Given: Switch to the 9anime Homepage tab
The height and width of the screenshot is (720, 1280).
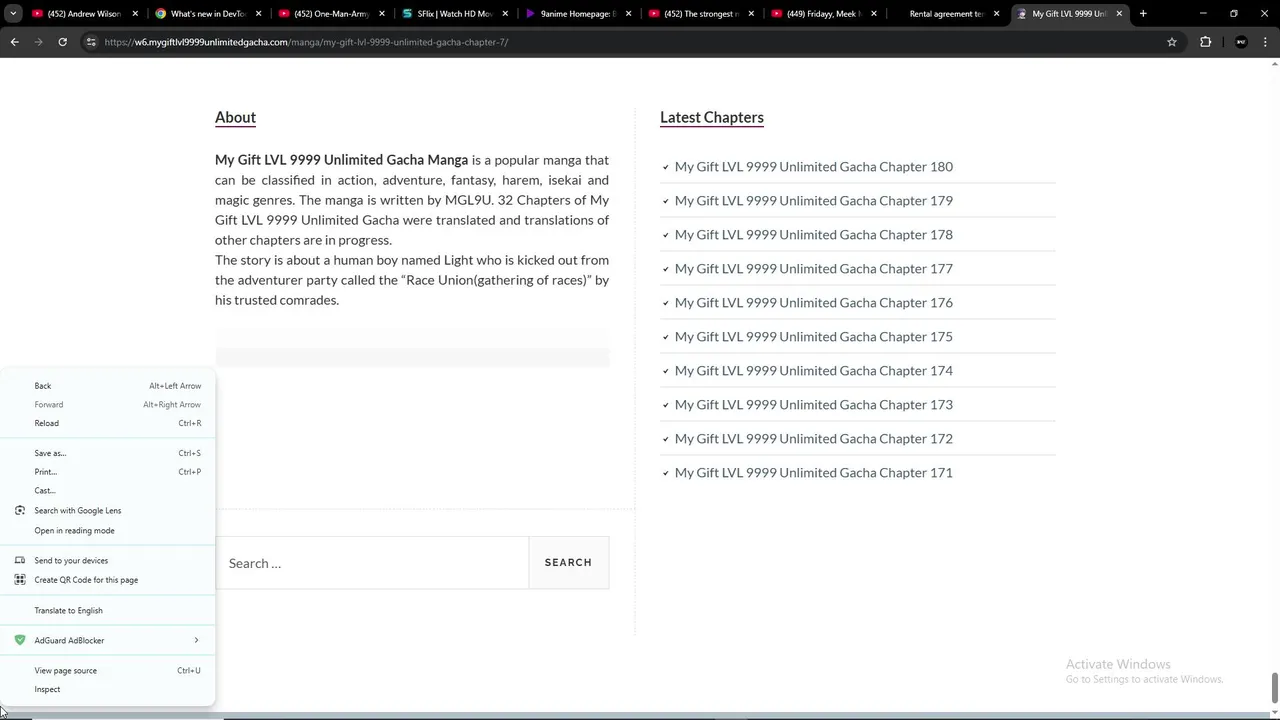Looking at the screenshot, I should 578,14.
